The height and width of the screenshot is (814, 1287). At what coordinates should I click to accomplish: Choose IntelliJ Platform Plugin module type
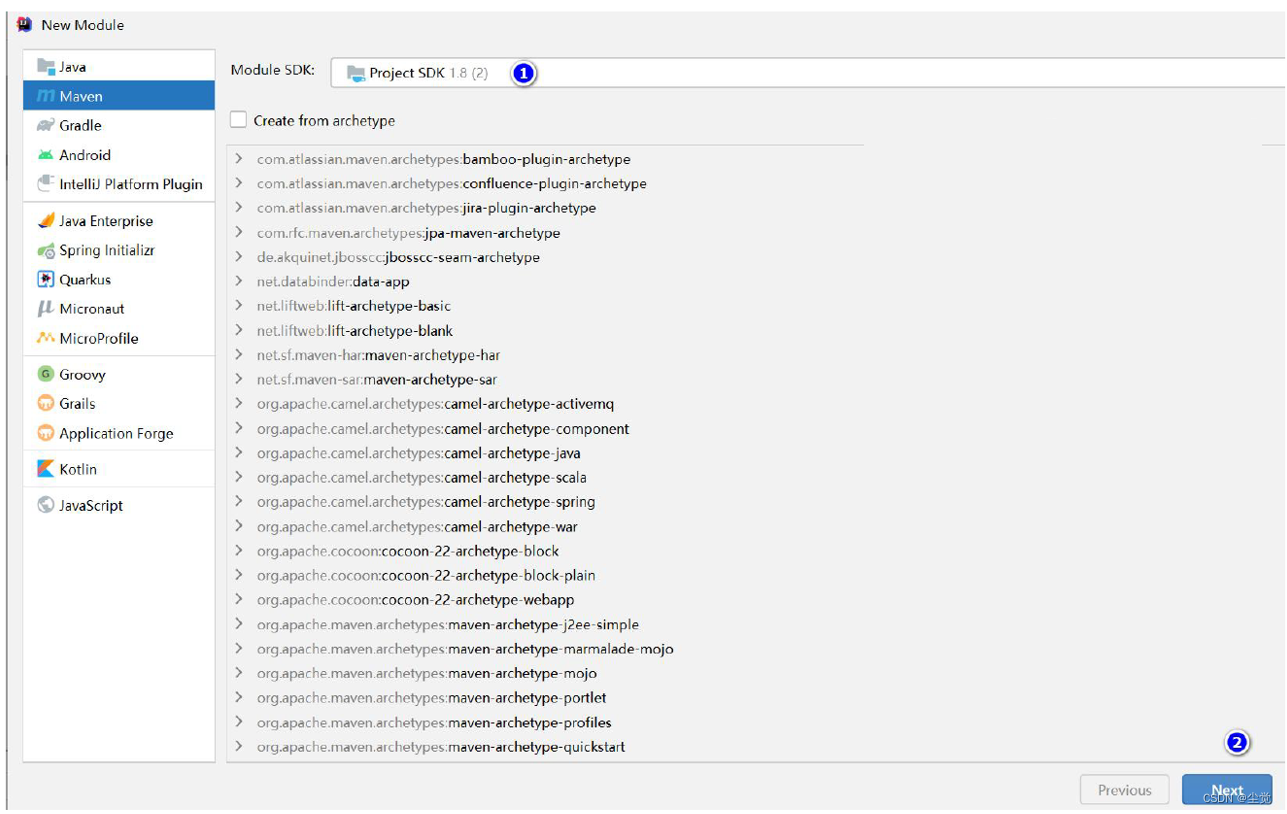pyautogui.click(x=115, y=185)
